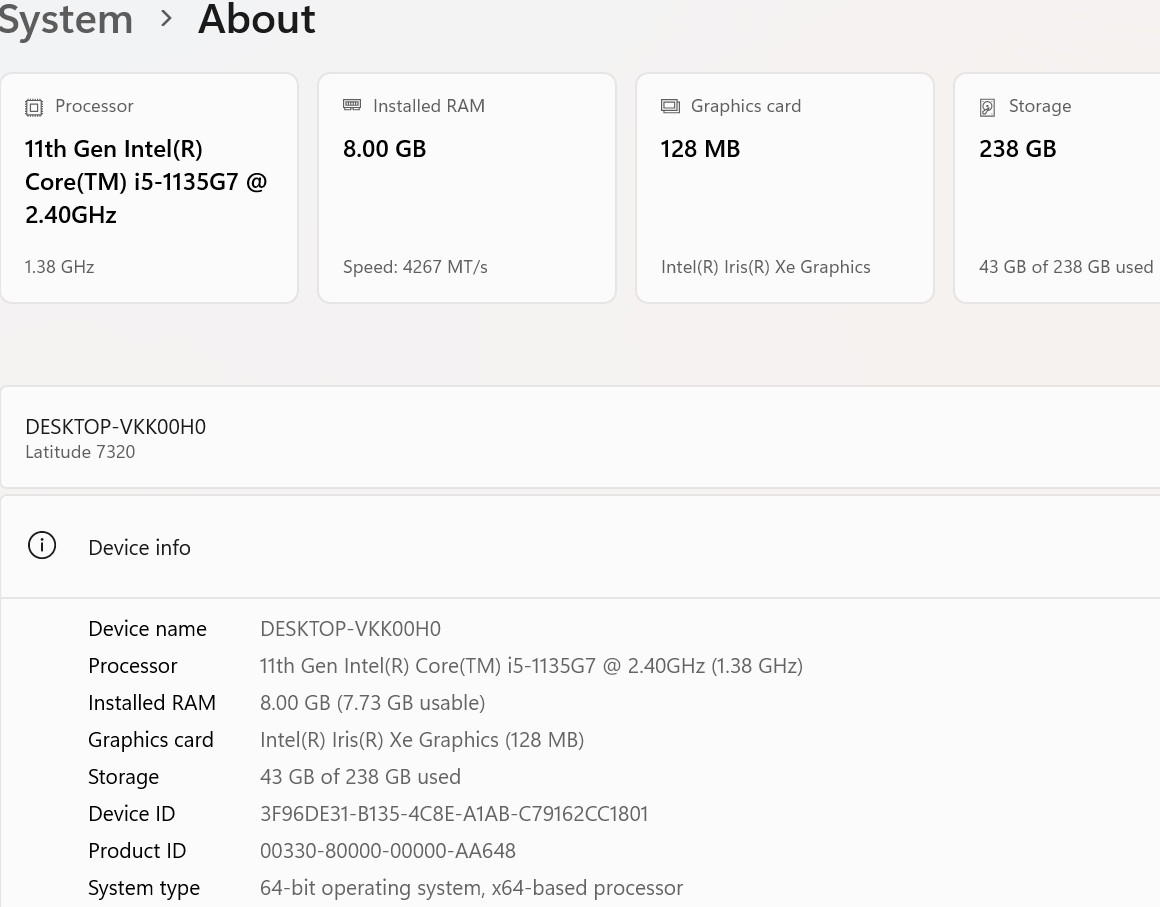Select the Device name value DESKTOP-VKK00H0 in Device info

click(351, 629)
